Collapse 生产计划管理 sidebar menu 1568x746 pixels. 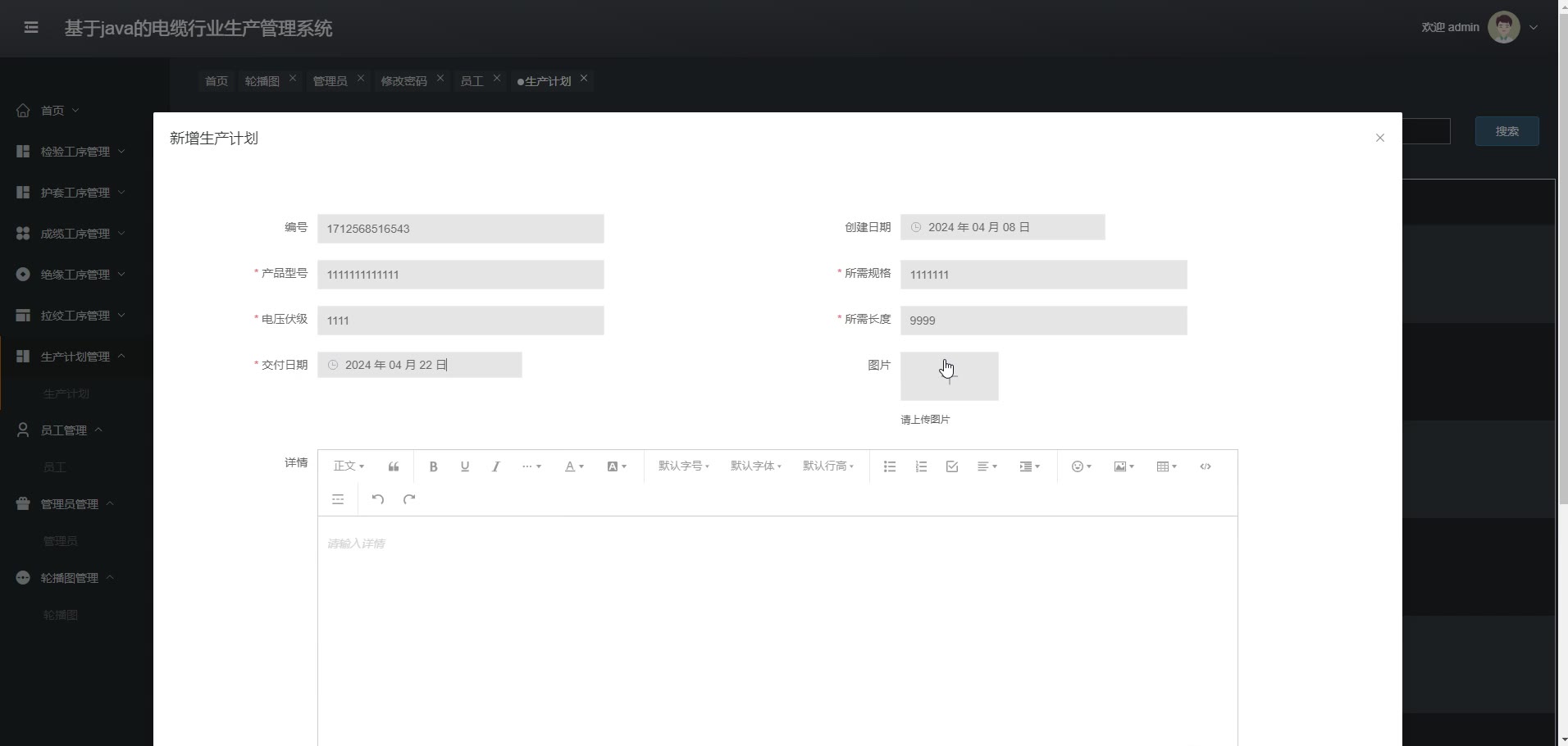(x=75, y=357)
